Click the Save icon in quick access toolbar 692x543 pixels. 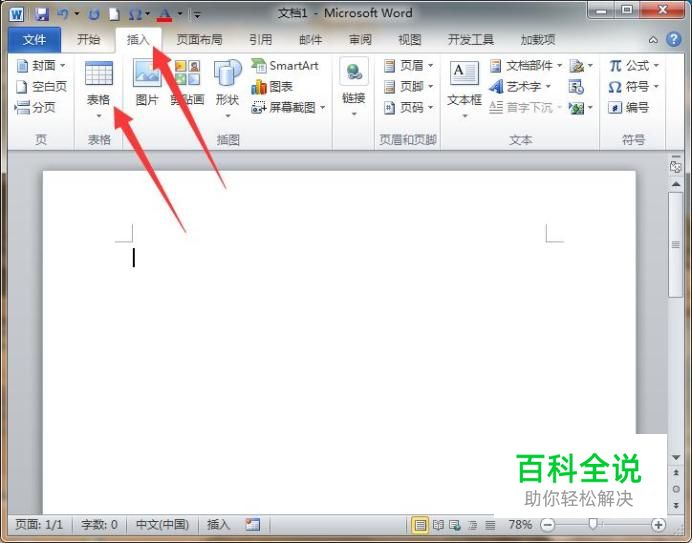pyautogui.click(x=41, y=14)
